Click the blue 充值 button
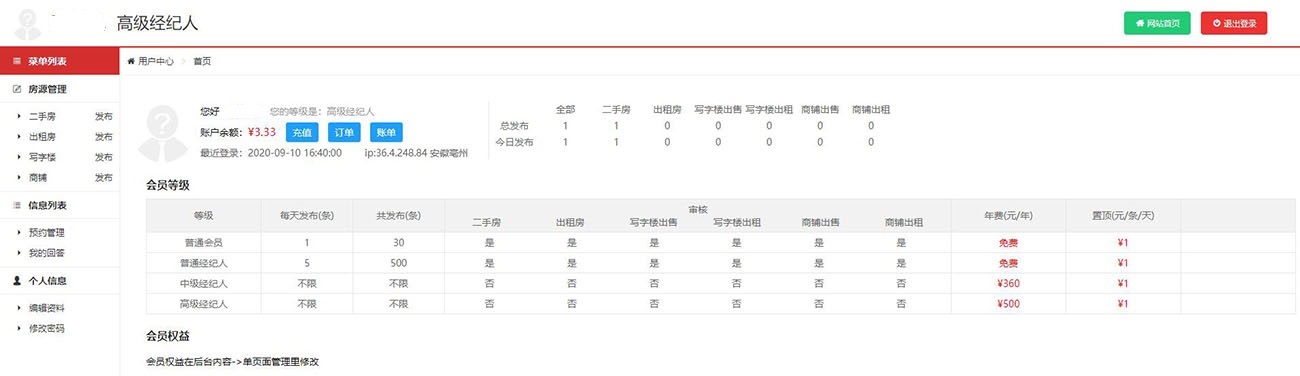The width and height of the screenshot is (1300, 376). click(302, 132)
